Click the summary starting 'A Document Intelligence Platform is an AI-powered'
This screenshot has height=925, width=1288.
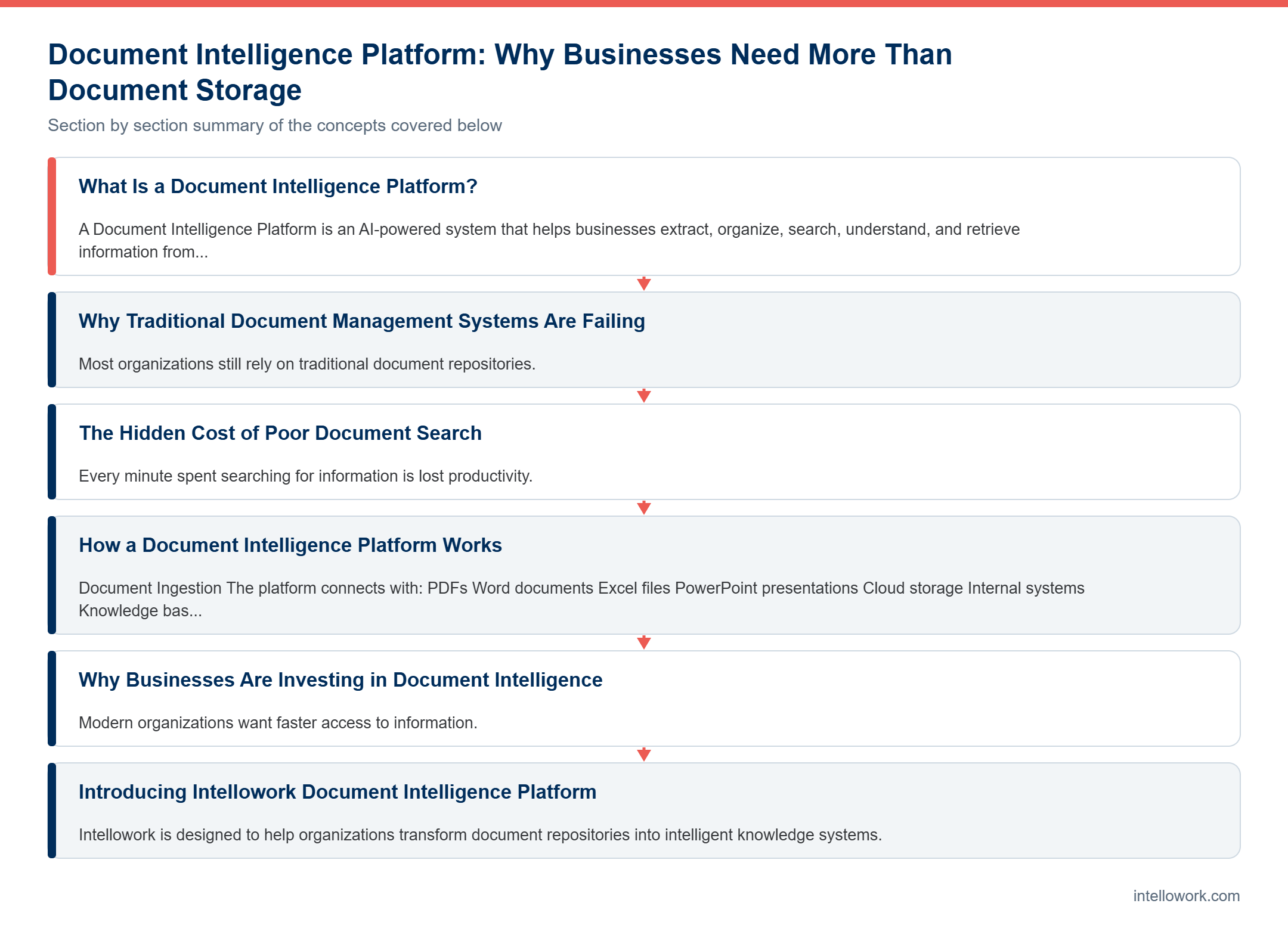549,240
